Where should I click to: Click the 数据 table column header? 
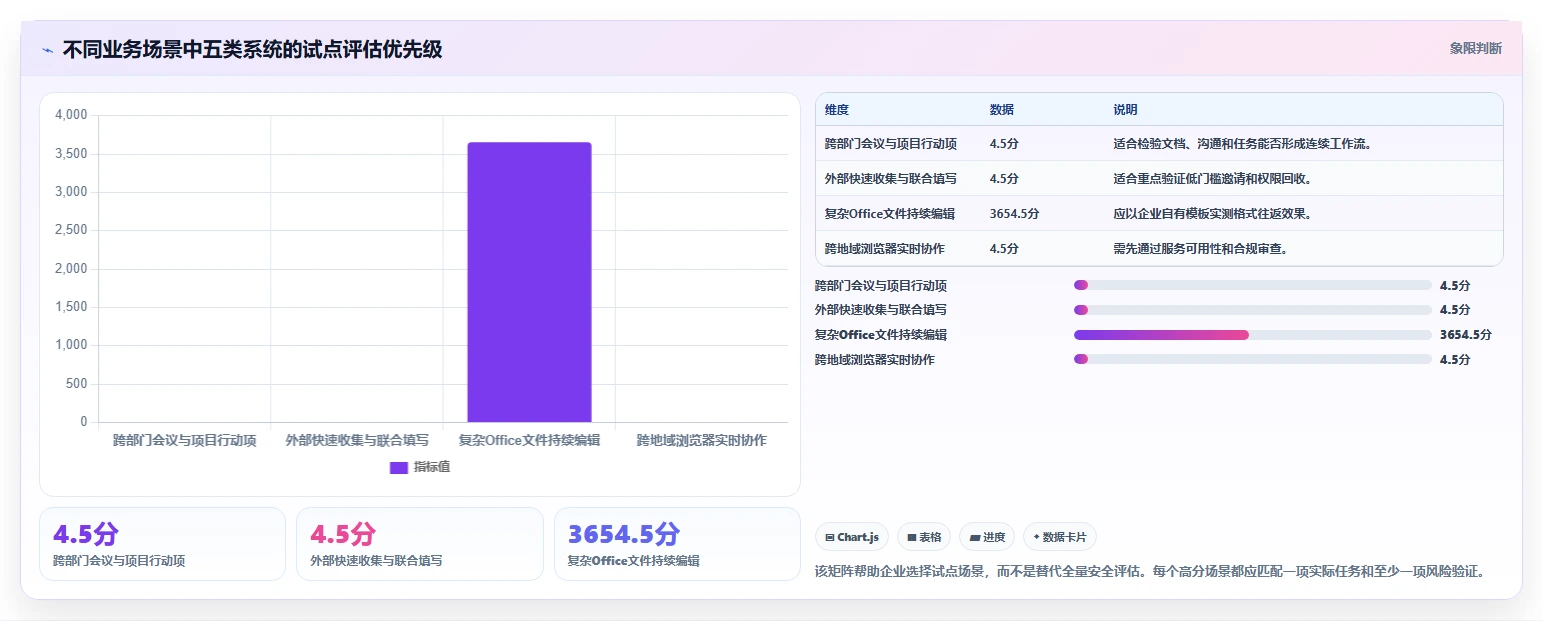click(x=1002, y=110)
